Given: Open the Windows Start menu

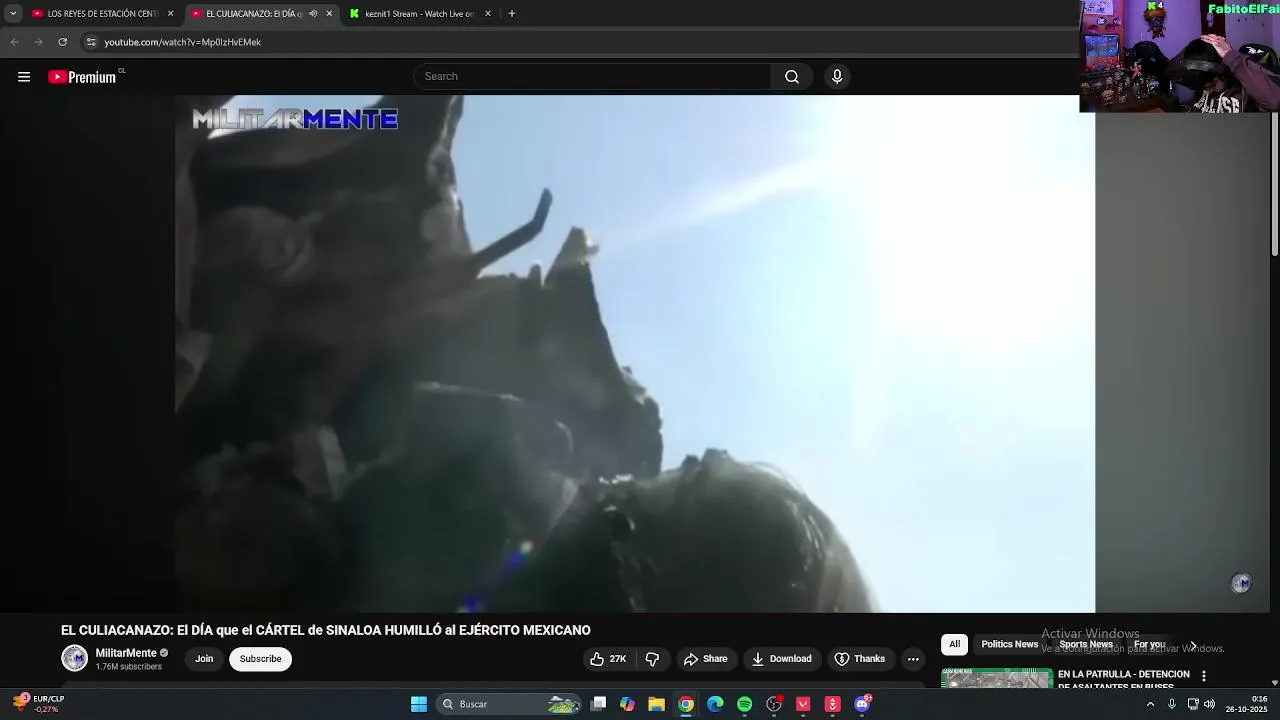Looking at the screenshot, I should click(x=419, y=704).
